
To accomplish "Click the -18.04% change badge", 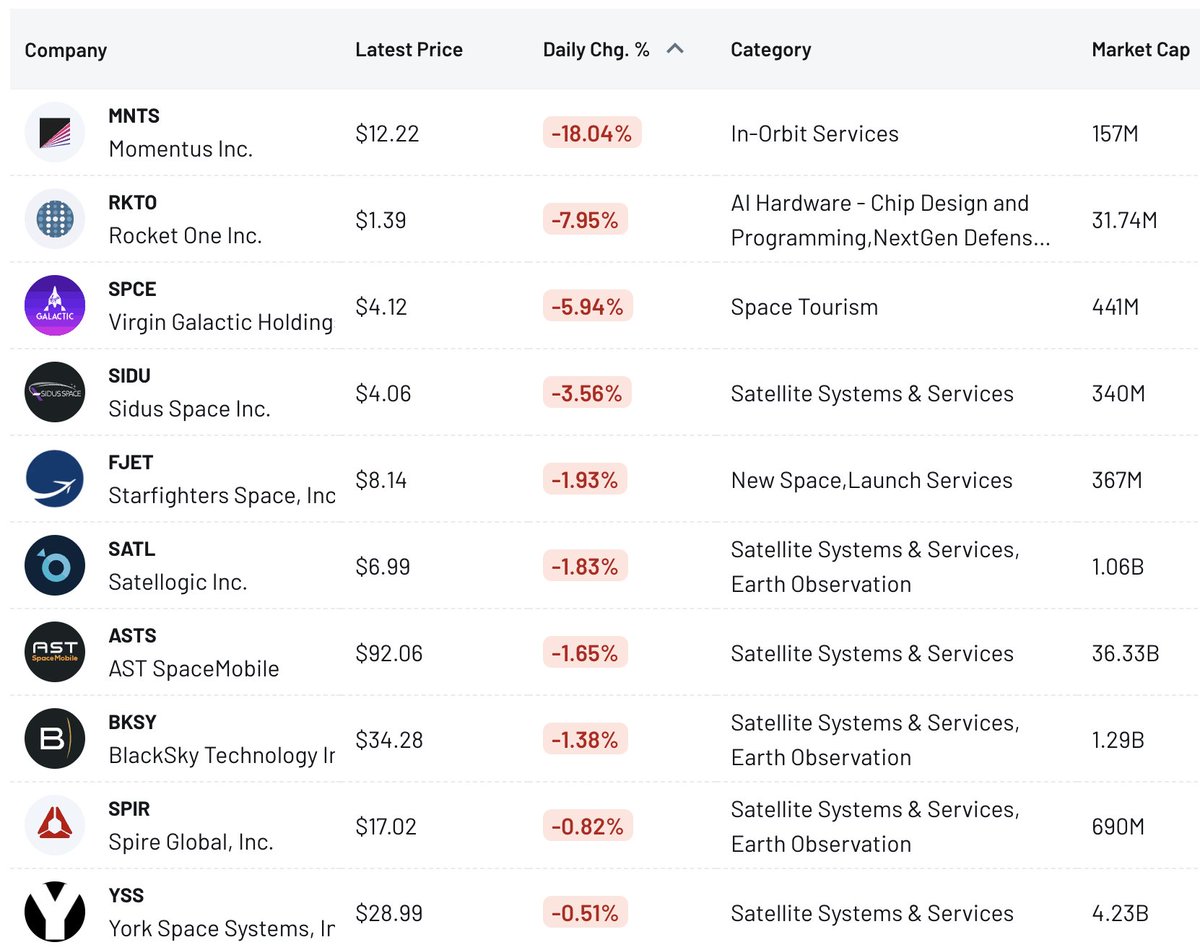I will point(592,133).
